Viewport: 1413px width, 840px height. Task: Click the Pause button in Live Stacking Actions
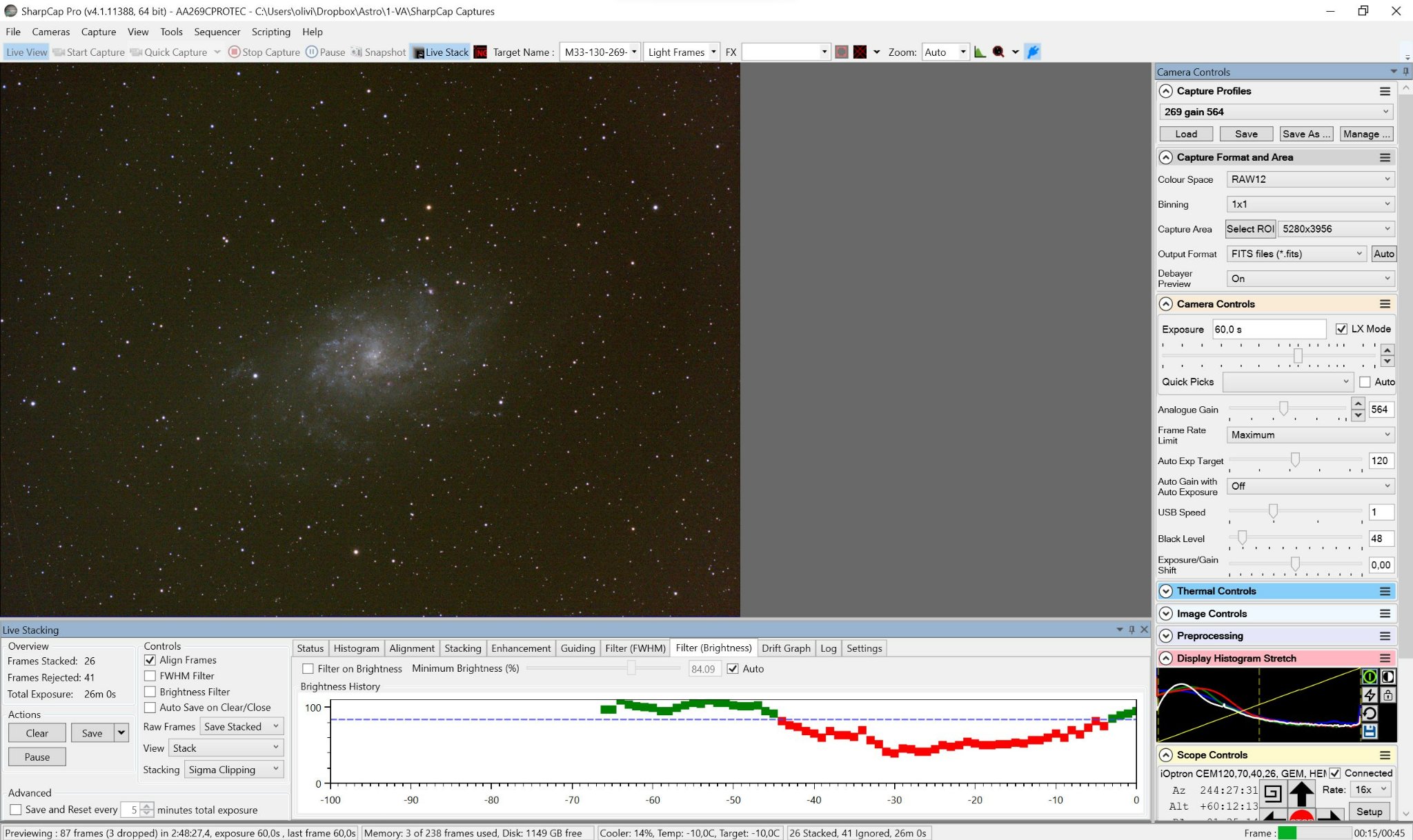click(x=37, y=757)
